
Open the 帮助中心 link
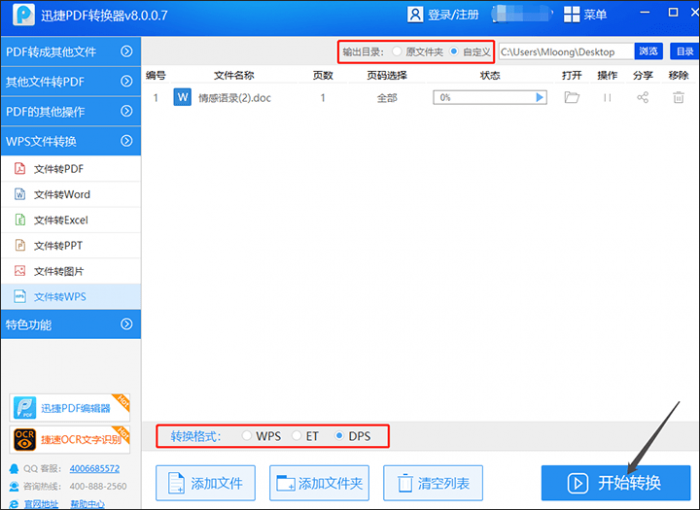[88, 504]
